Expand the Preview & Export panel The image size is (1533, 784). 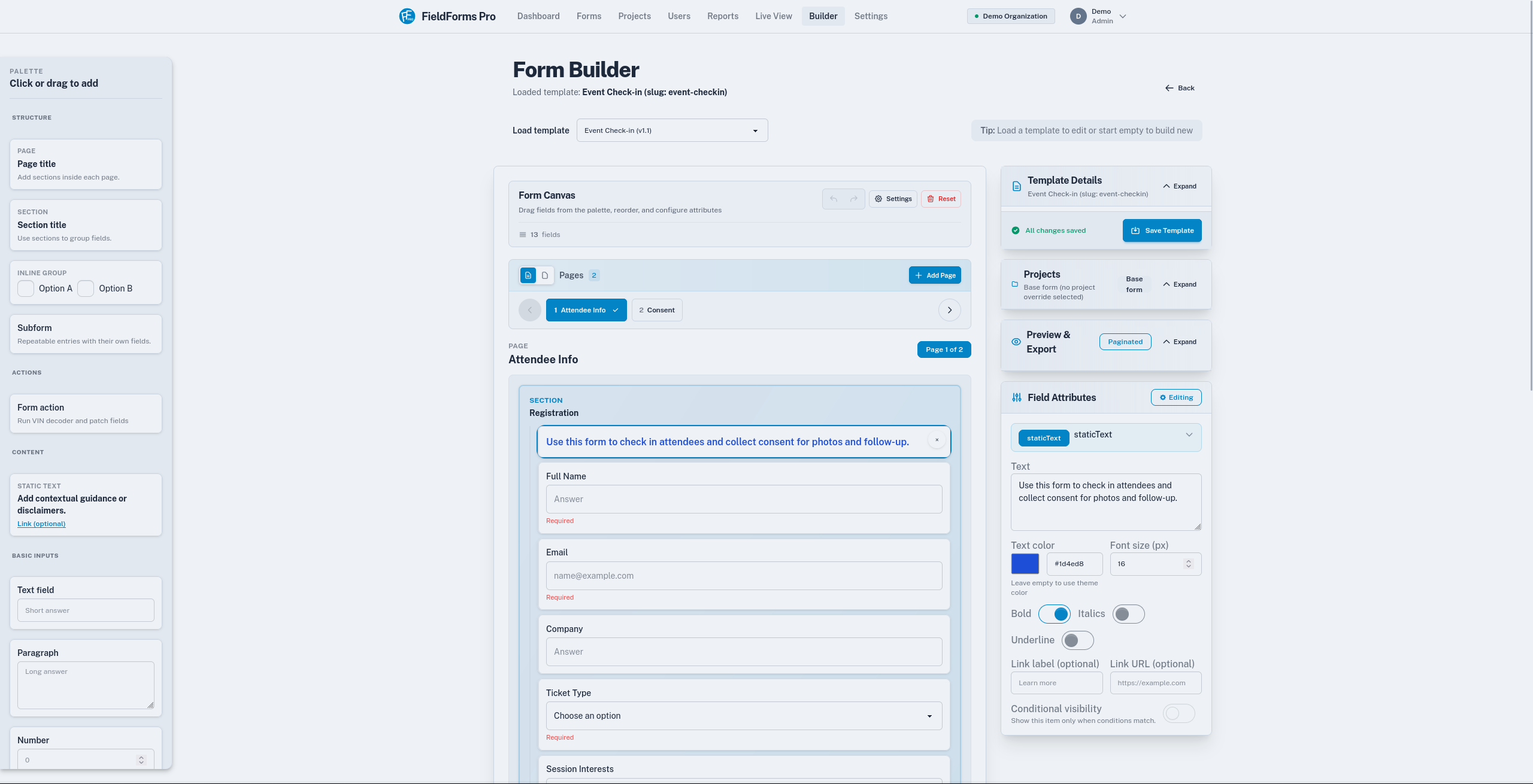tap(1180, 342)
